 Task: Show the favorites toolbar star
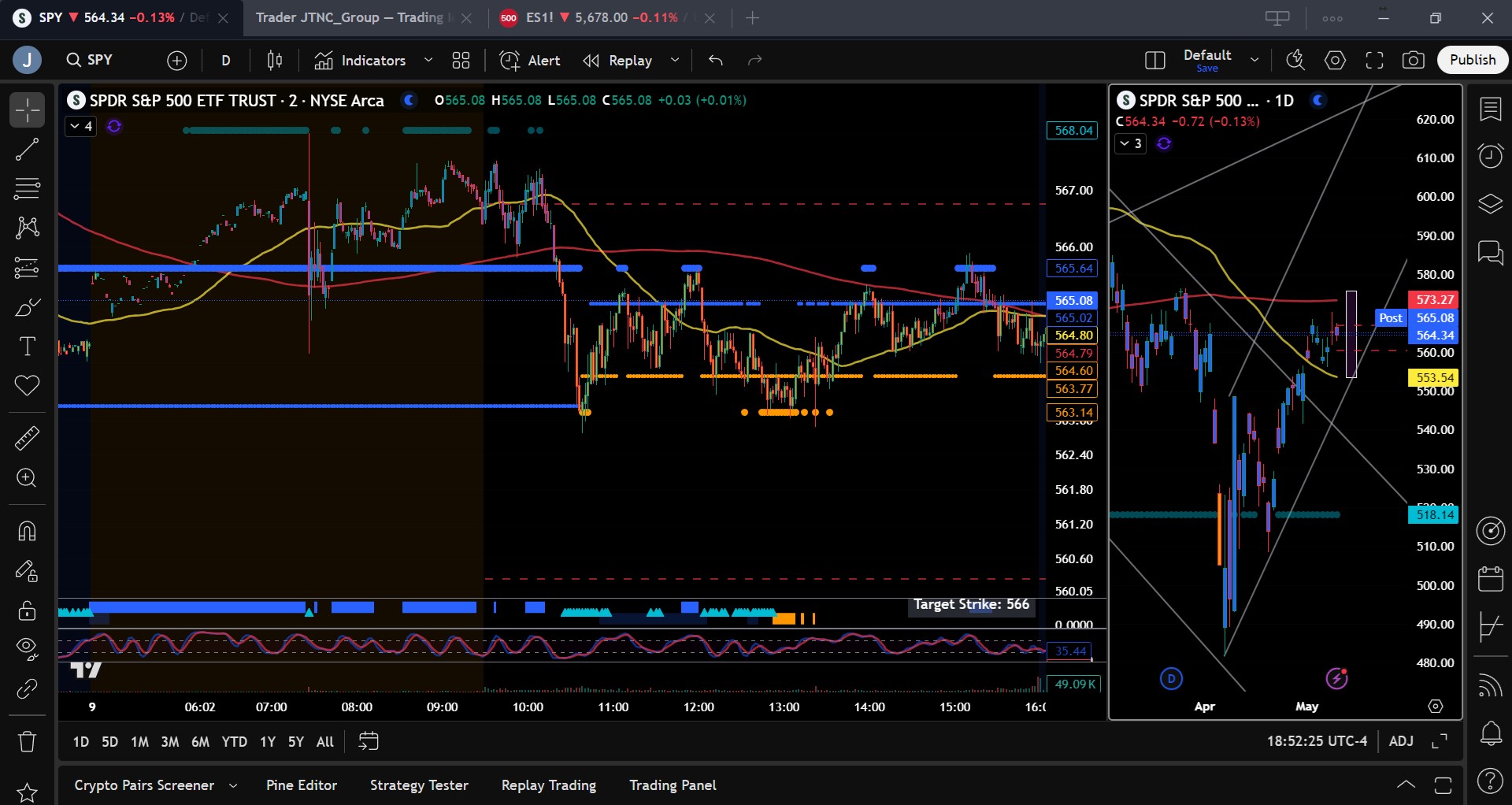[27, 792]
